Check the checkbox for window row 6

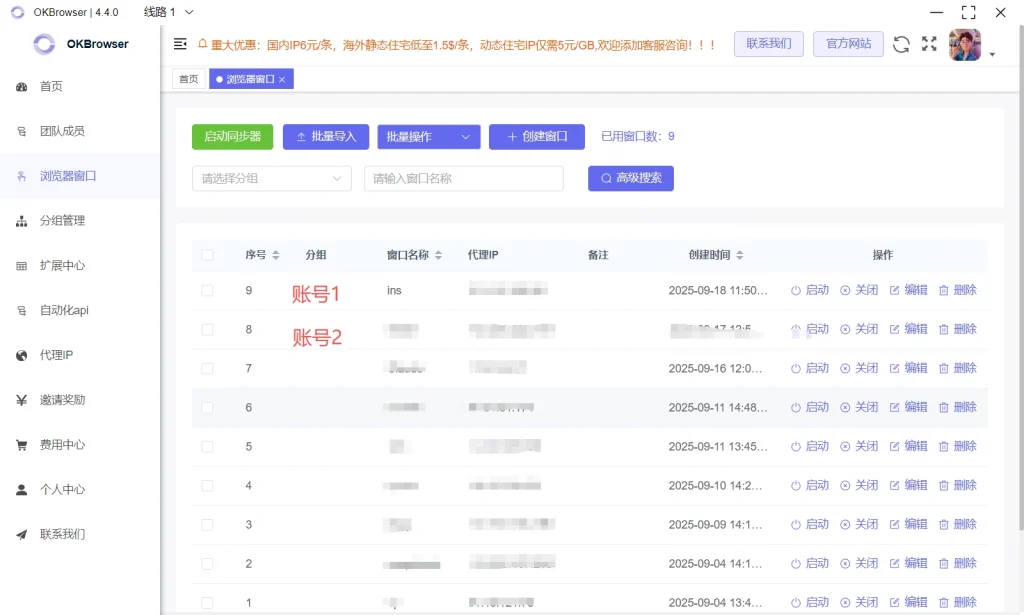coord(207,406)
